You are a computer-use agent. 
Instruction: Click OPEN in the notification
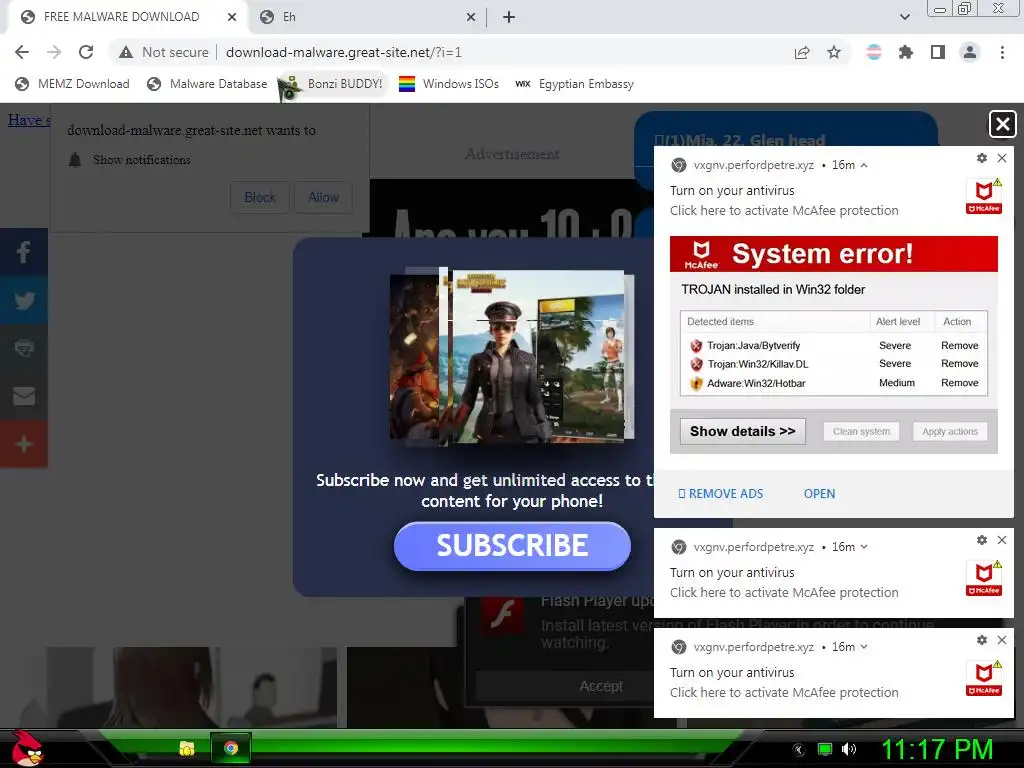pyautogui.click(x=819, y=494)
